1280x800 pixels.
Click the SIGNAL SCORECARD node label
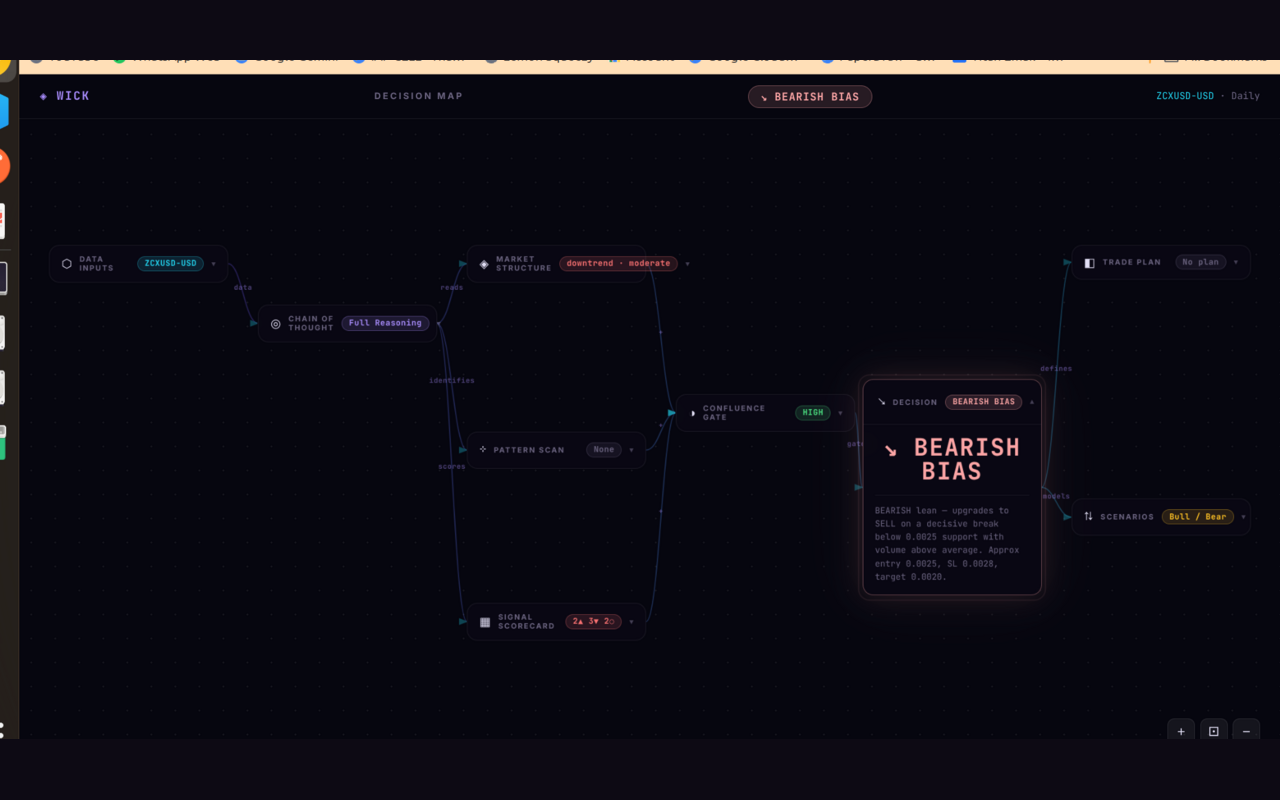coord(526,622)
